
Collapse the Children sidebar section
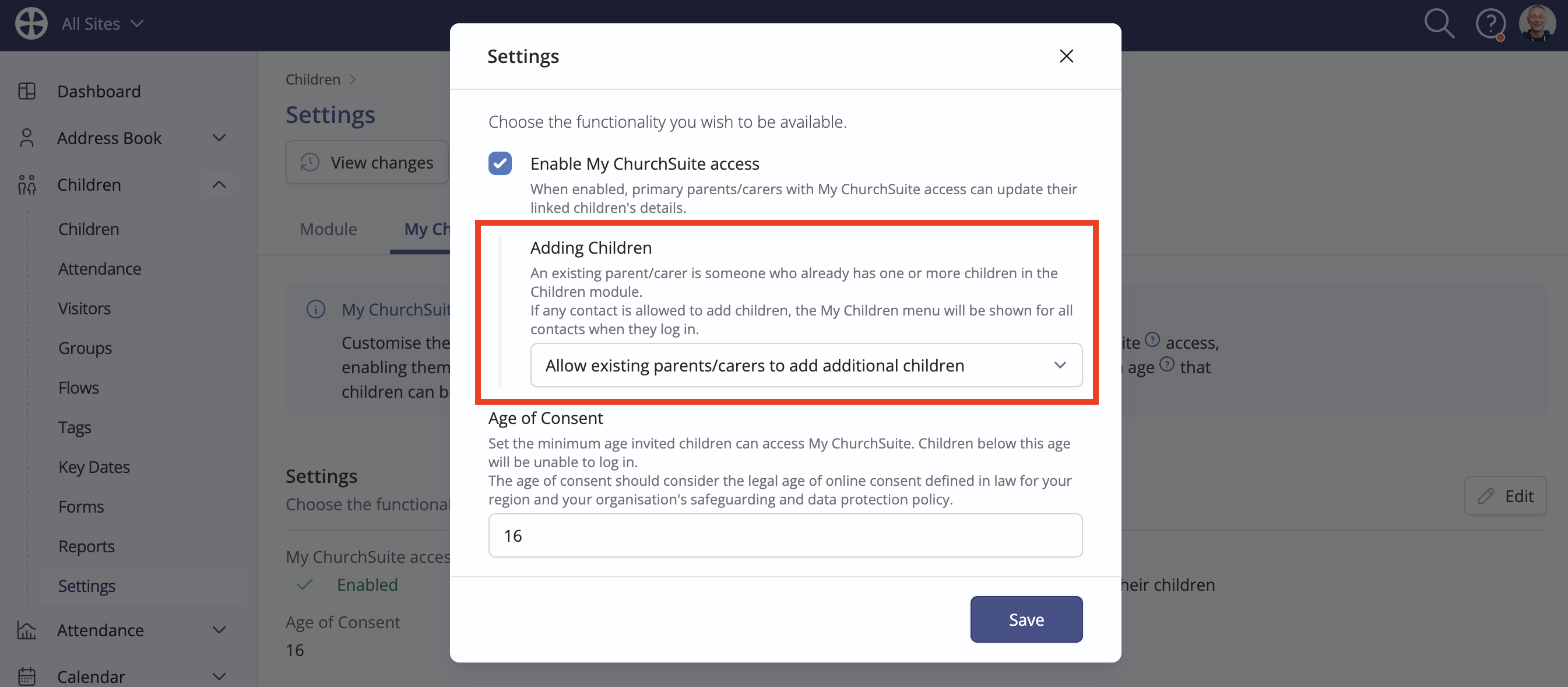(219, 184)
